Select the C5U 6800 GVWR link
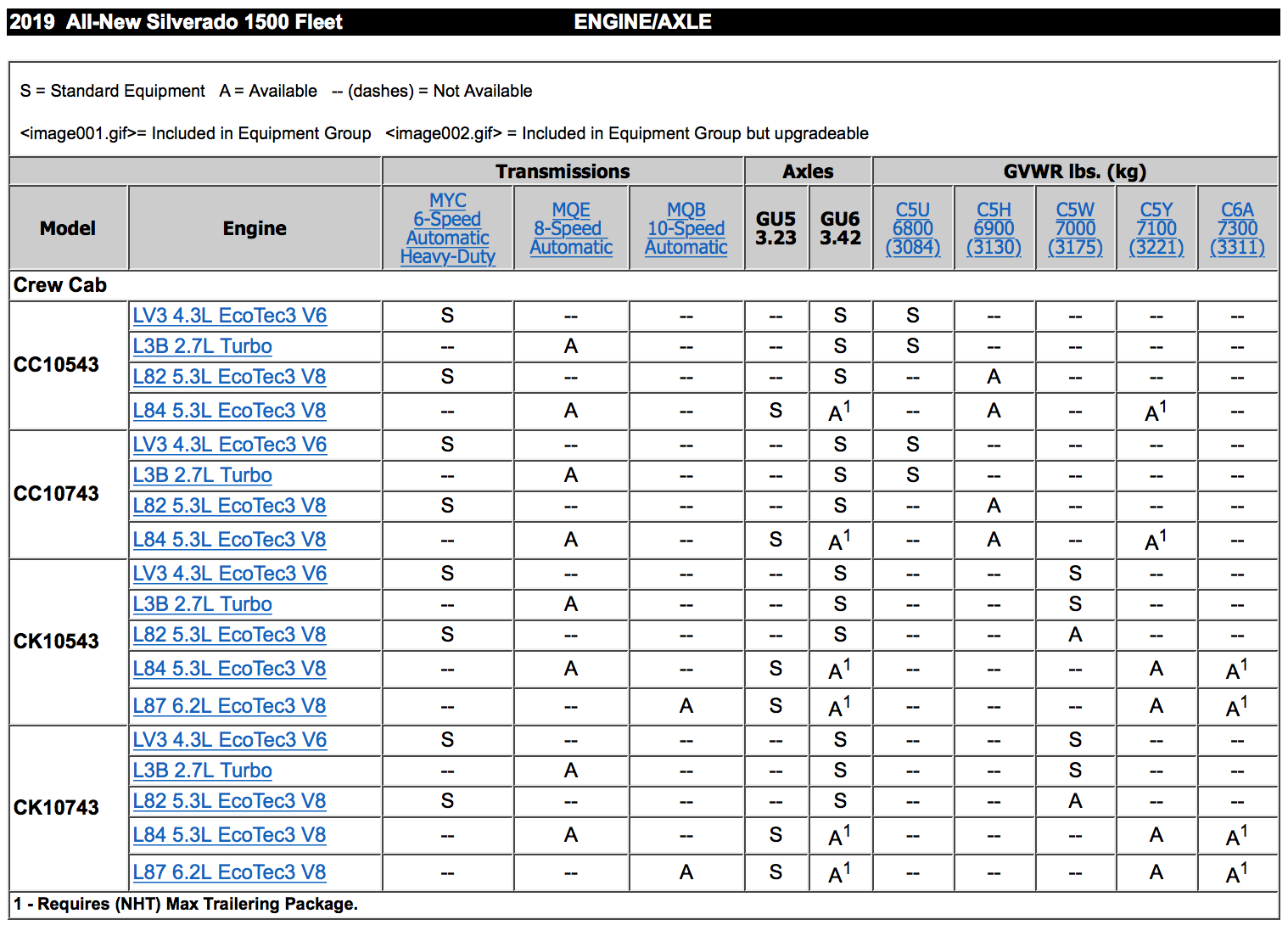 [x=912, y=228]
